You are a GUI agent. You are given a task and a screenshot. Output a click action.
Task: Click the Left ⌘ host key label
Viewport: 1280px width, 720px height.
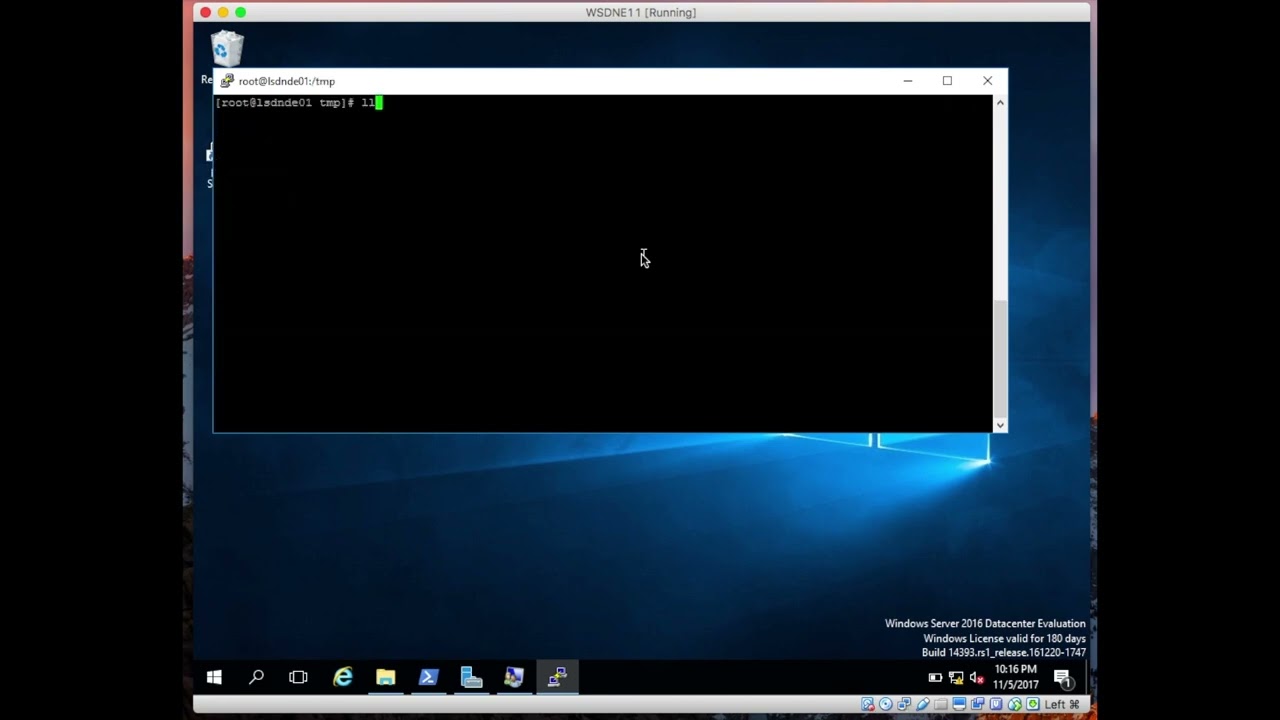point(1062,704)
